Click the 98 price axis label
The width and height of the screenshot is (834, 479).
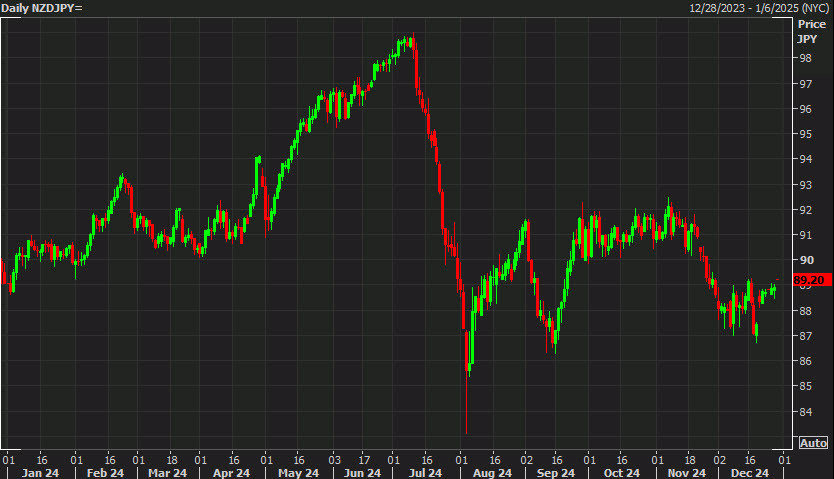coord(805,58)
